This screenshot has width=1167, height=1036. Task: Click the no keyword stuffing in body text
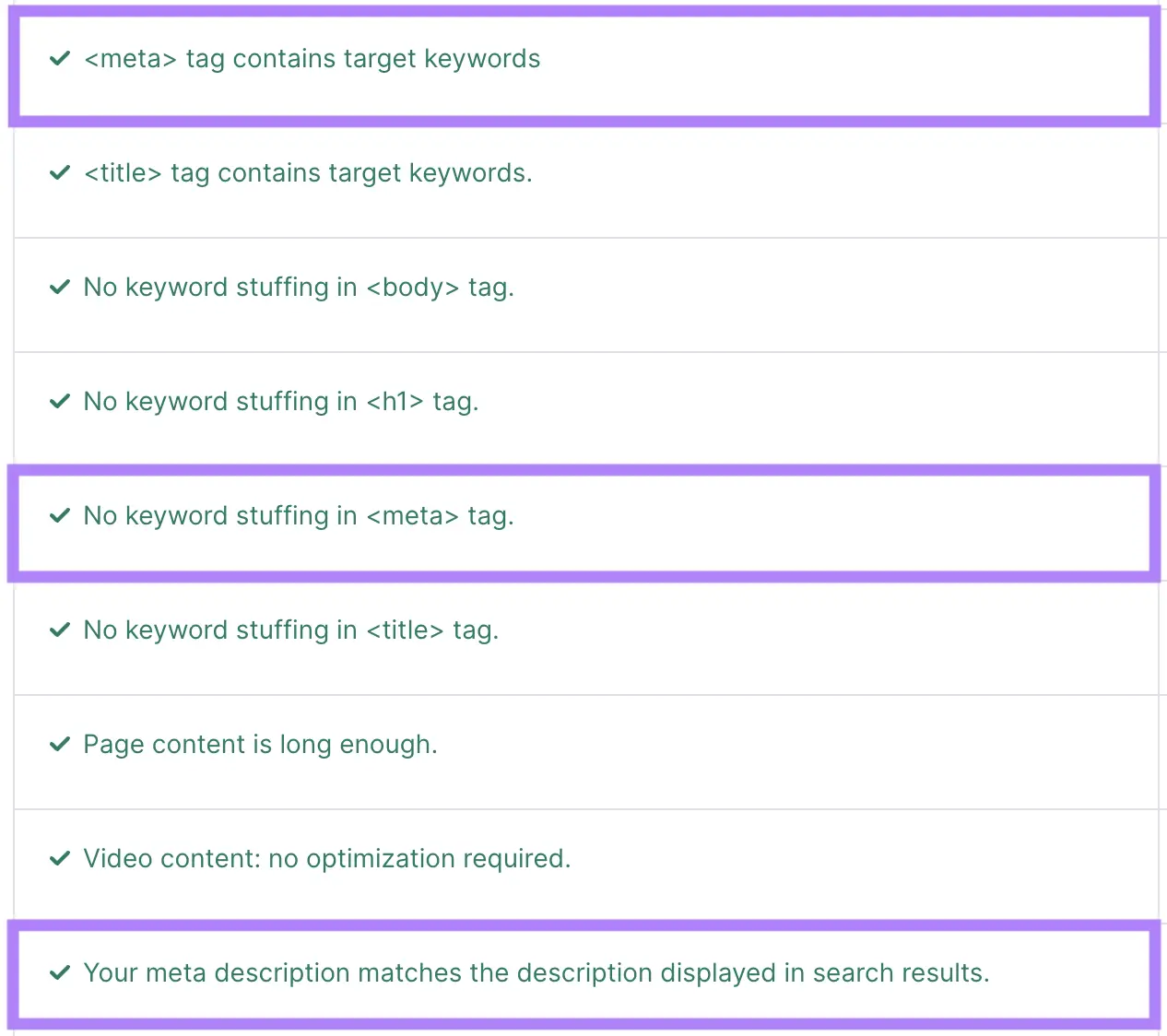click(x=298, y=287)
